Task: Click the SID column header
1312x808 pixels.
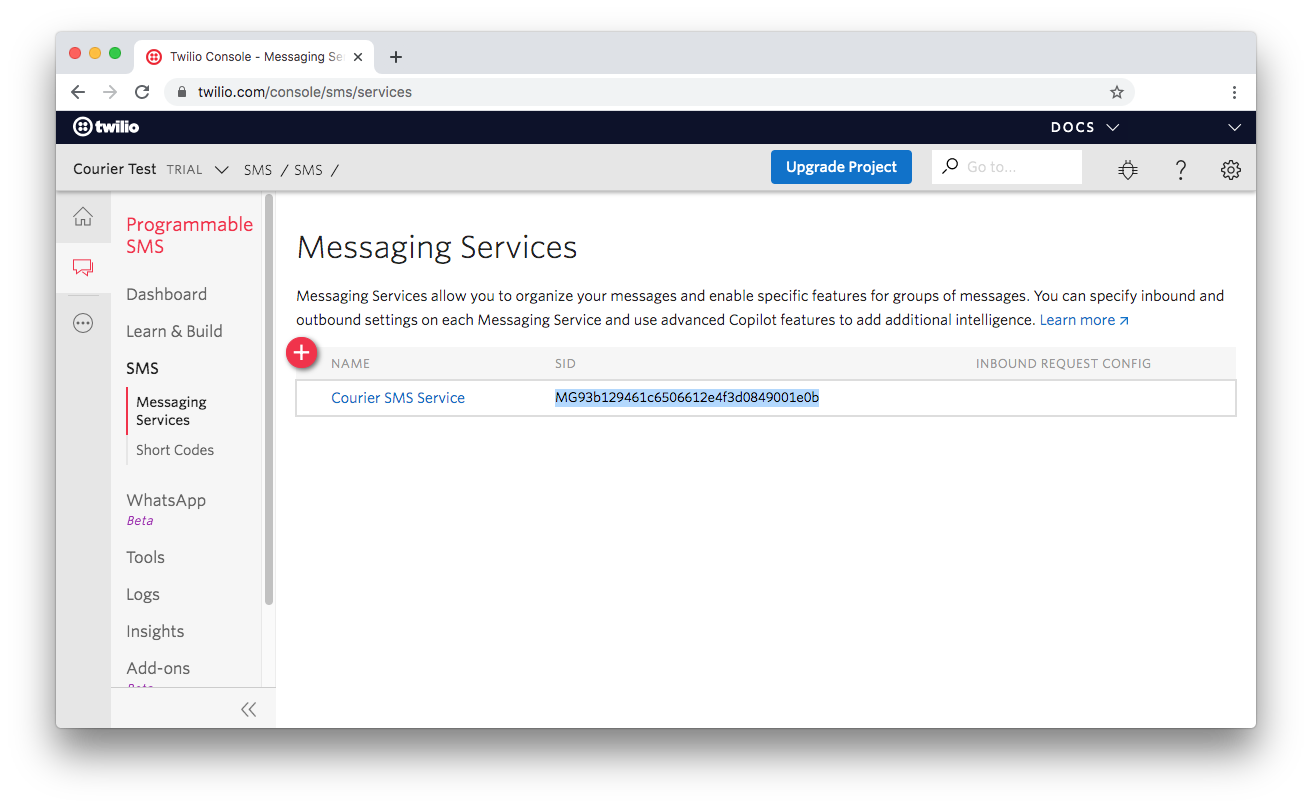Action: click(x=565, y=364)
